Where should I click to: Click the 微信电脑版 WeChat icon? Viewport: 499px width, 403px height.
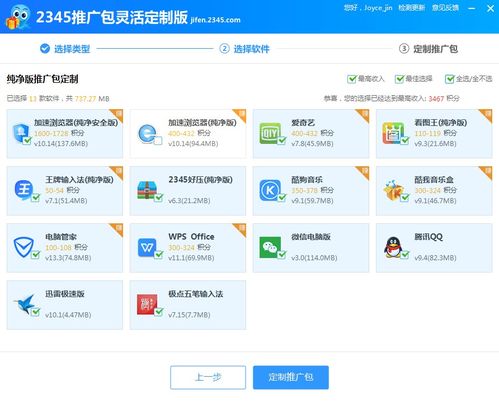pos(269,247)
